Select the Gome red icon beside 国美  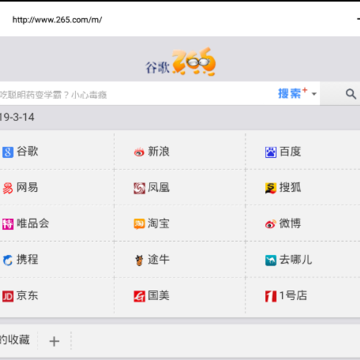139,296
